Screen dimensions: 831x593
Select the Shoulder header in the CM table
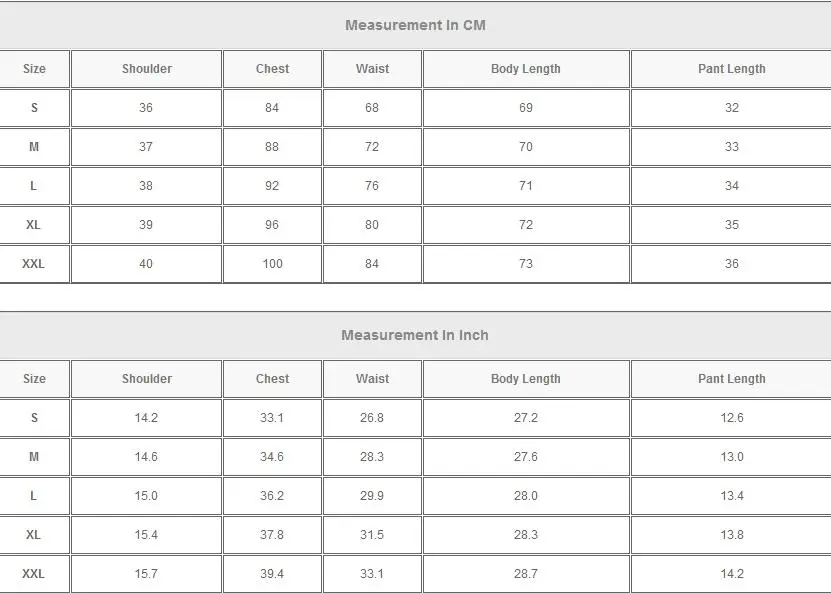(x=147, y=69)
